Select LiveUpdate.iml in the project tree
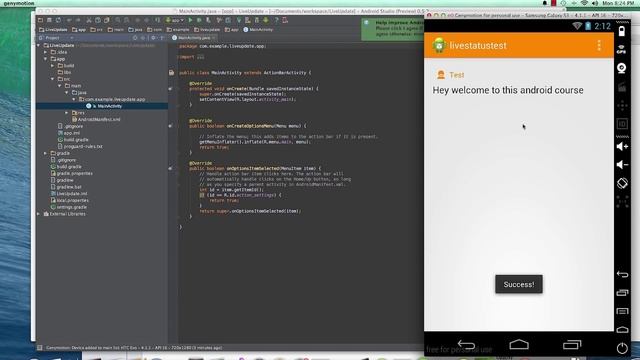Viewport: 640px width, 360px height. click(69, 194)
